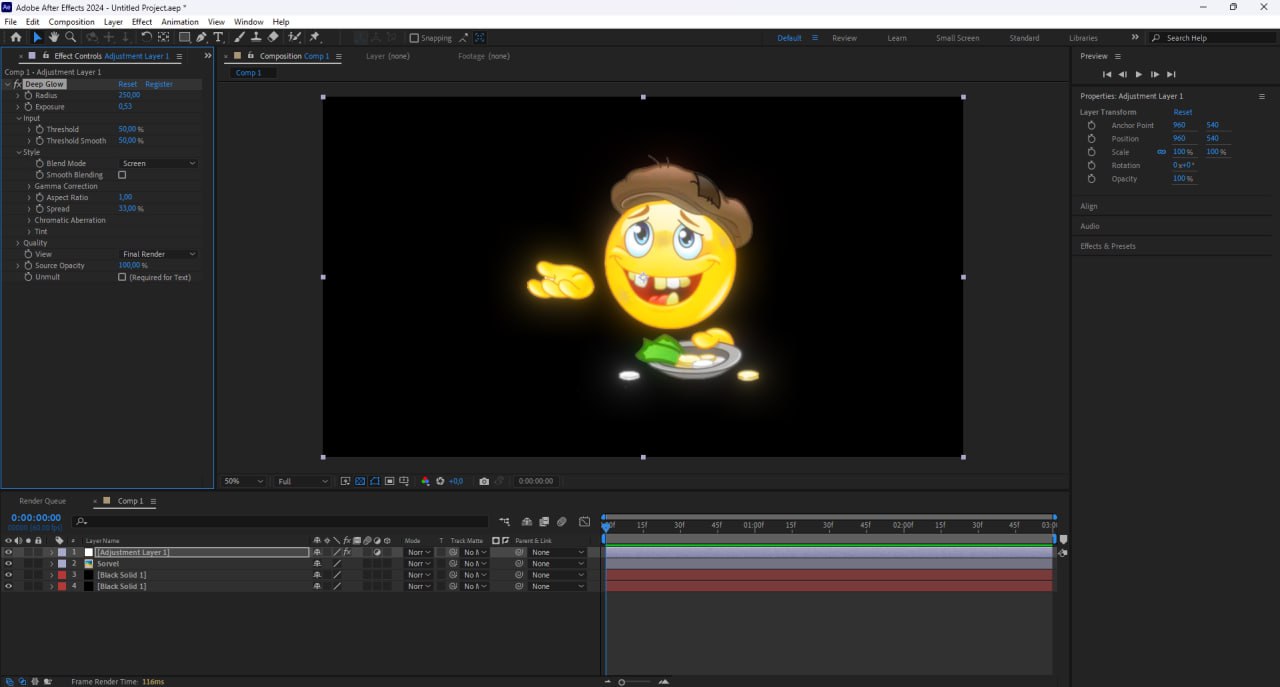Hide the Sorvet layer eye toggle
Screen dimensions: 1280x687
pyautogui.click(x=9, y=564)
